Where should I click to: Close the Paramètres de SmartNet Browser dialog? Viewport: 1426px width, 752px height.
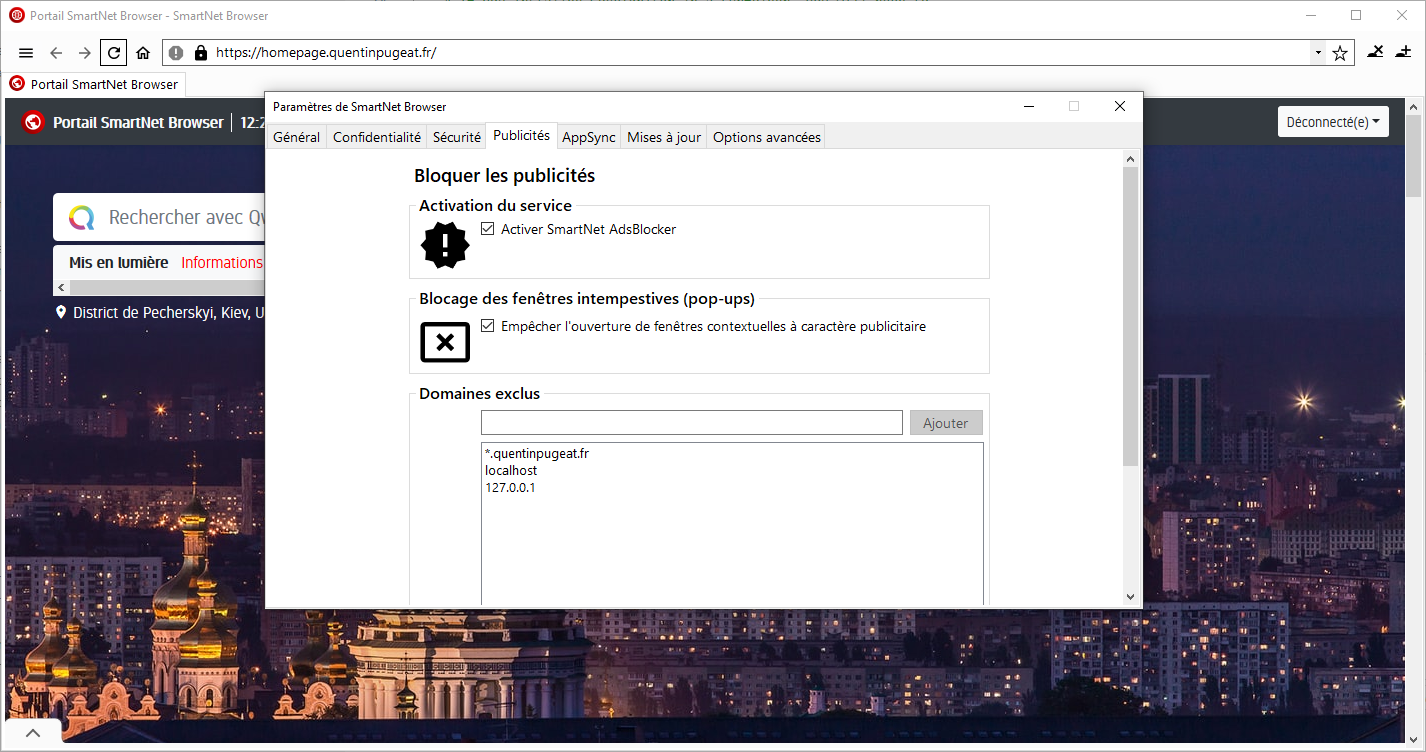point(1120,106)
